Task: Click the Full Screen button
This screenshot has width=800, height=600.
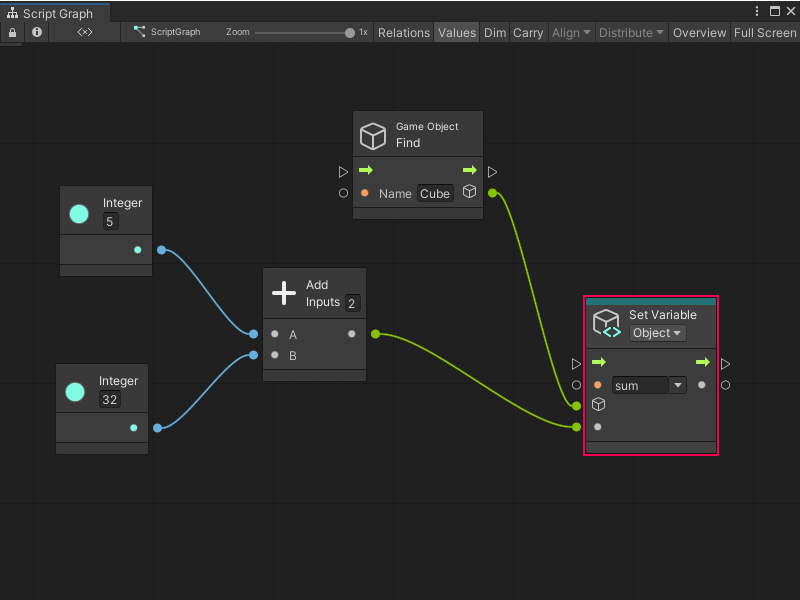Action: (764, 32)
